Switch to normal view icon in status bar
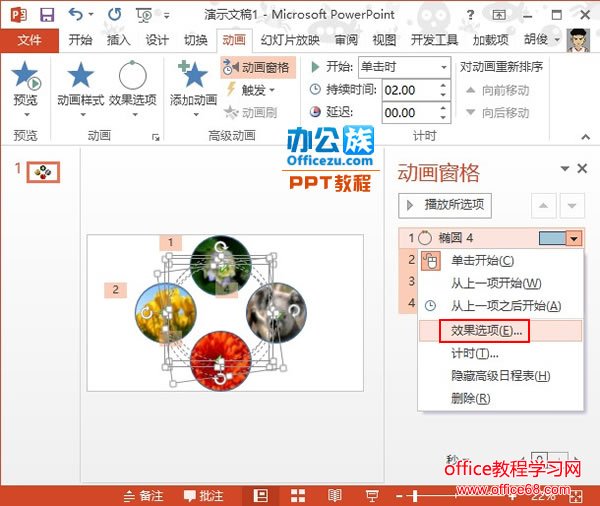 pos(261,496)
